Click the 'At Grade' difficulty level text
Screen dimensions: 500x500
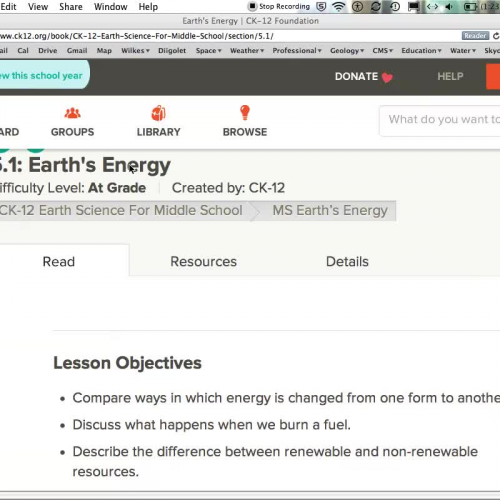click(x=117, y=188)
